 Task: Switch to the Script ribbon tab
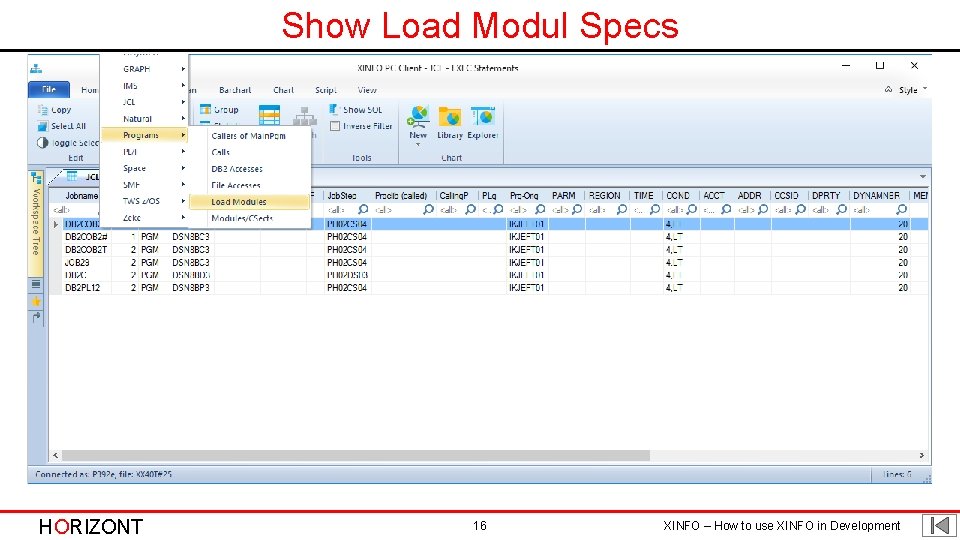click(x=326, y=90)
